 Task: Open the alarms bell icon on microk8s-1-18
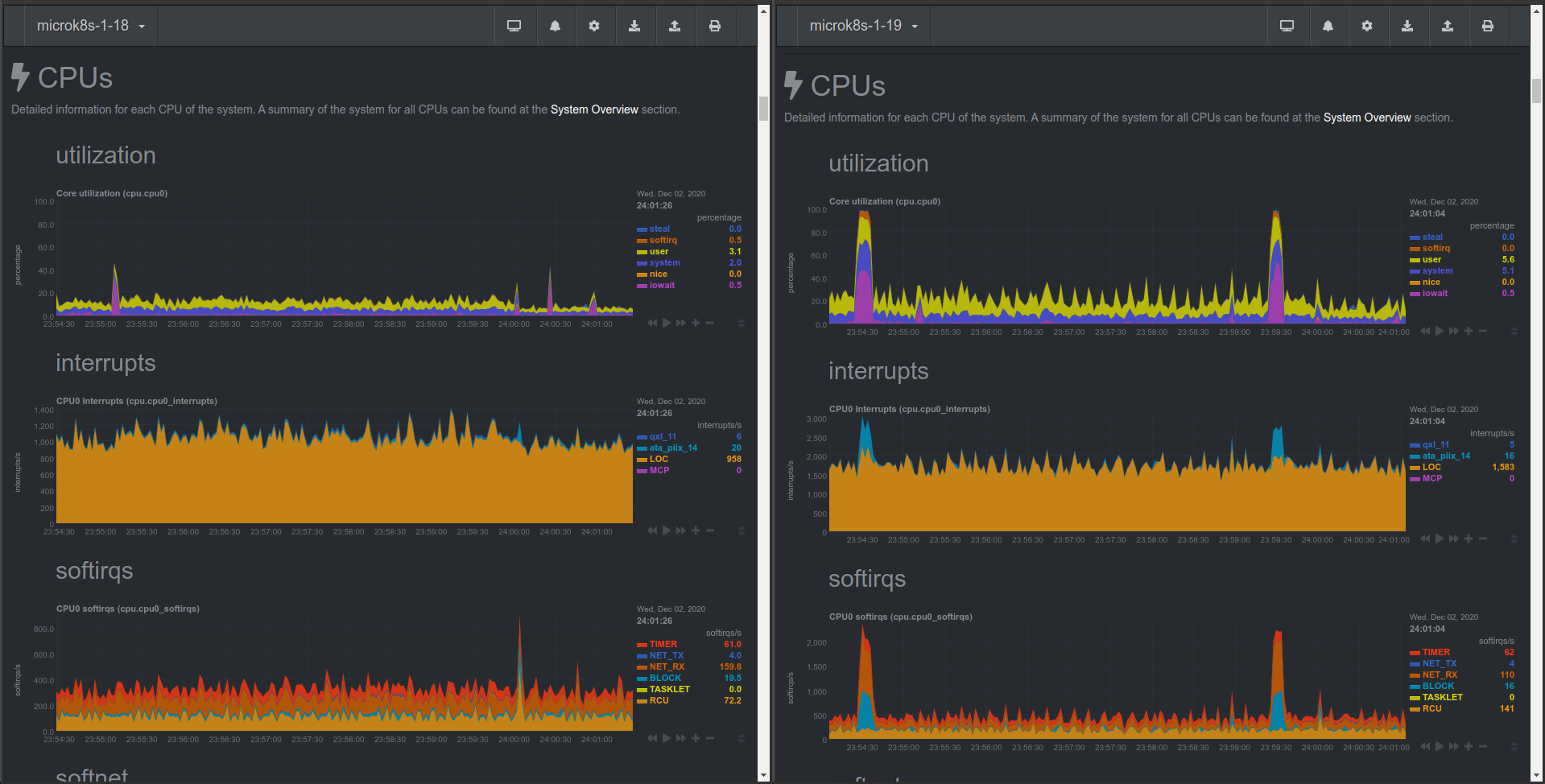[556, 26]
